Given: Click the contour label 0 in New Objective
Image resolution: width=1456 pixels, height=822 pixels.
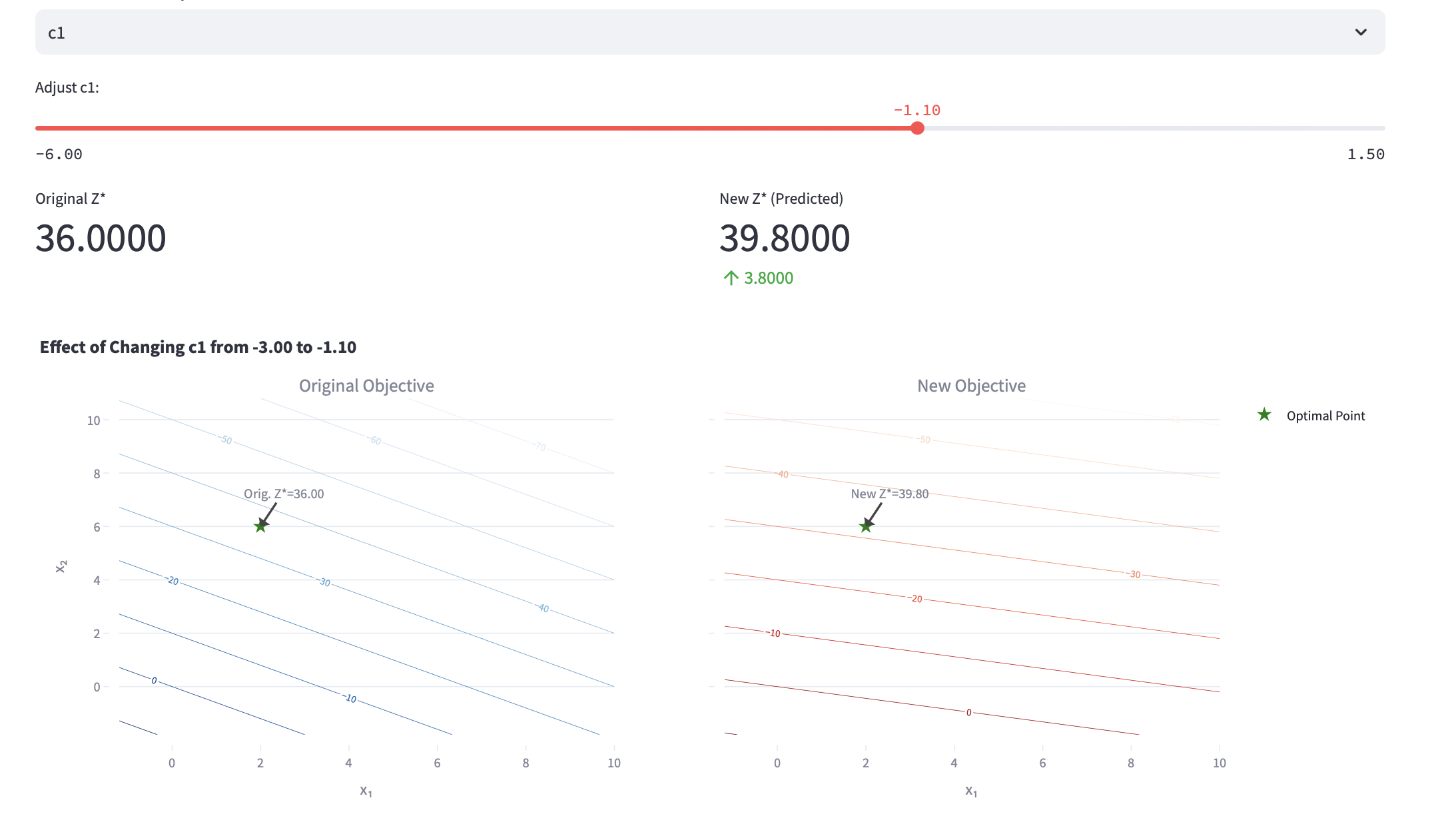Looking at the screenshot, I should tap(968, 712).
